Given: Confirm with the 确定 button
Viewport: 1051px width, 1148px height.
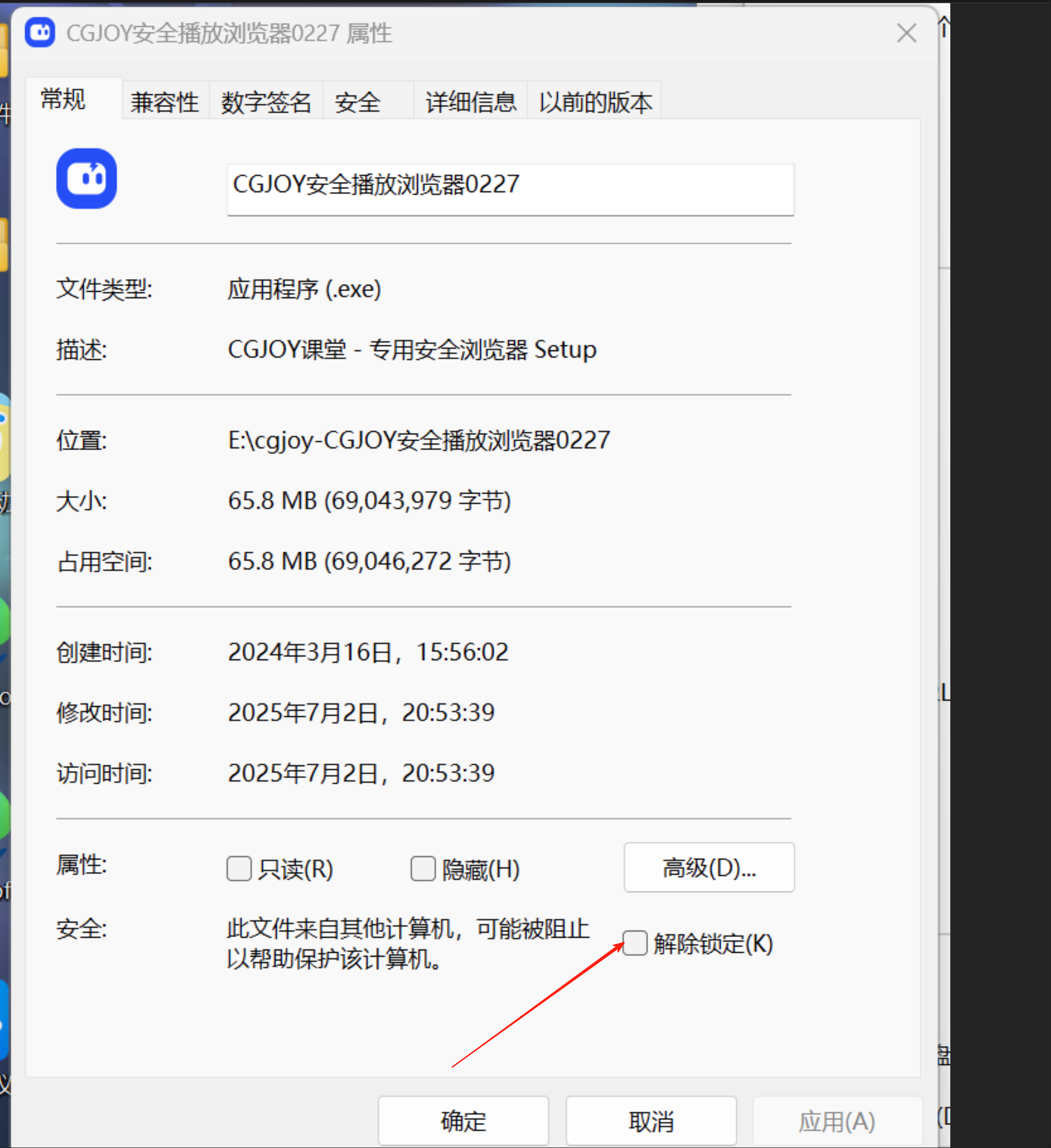Looking at the screenshot, I should tap(464, 1121).
